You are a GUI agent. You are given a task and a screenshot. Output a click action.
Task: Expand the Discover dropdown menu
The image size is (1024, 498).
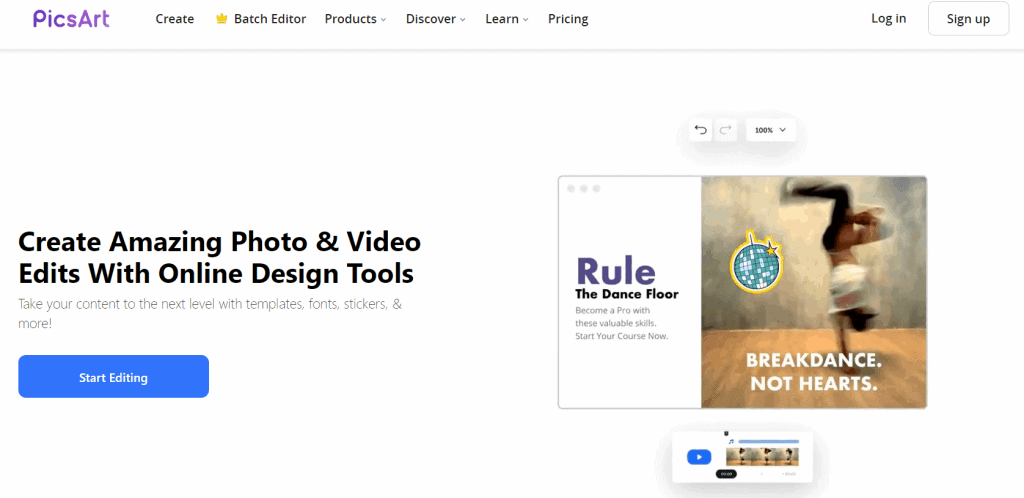coord(436,19)
